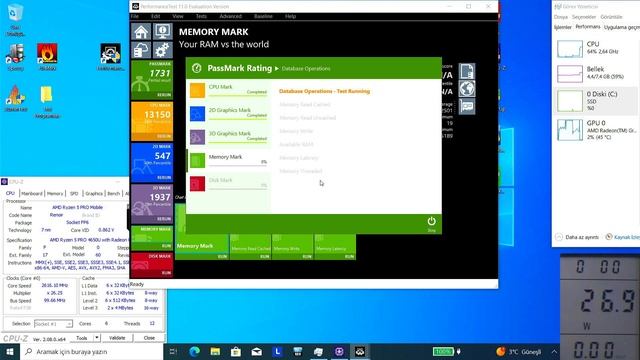
Task: Click battery 100% indicator in taskbar
Action: click(443, 351)
